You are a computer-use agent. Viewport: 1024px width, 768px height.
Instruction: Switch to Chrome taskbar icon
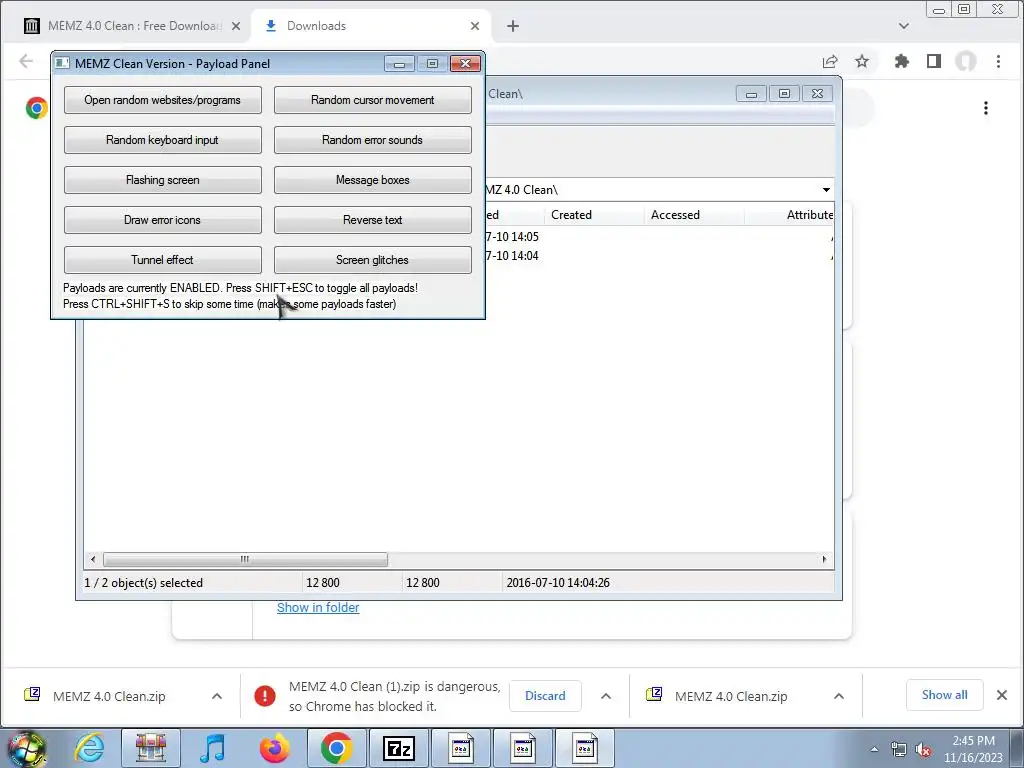click(x=336, y=748)
